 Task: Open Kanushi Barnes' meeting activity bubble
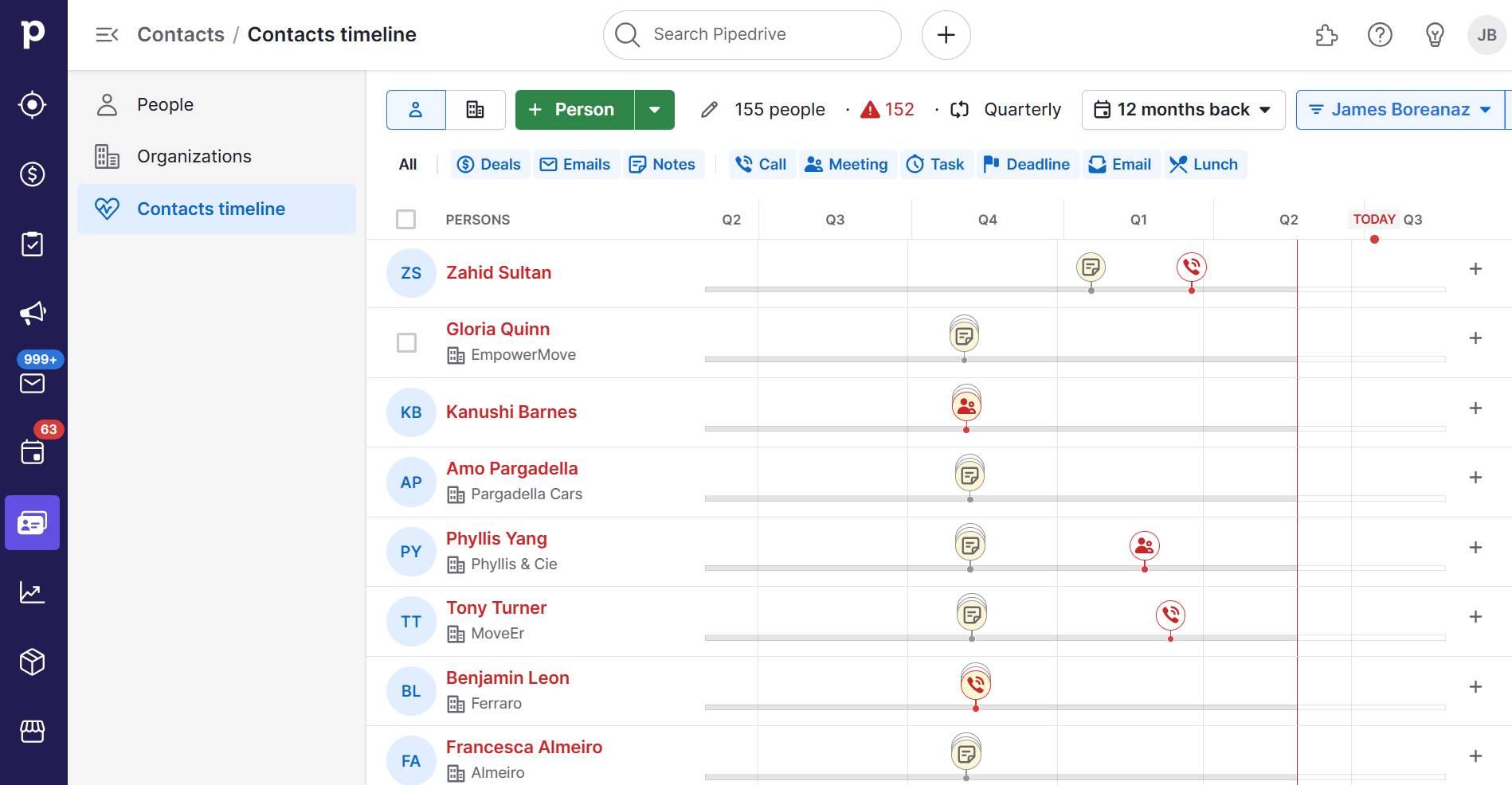966,406
